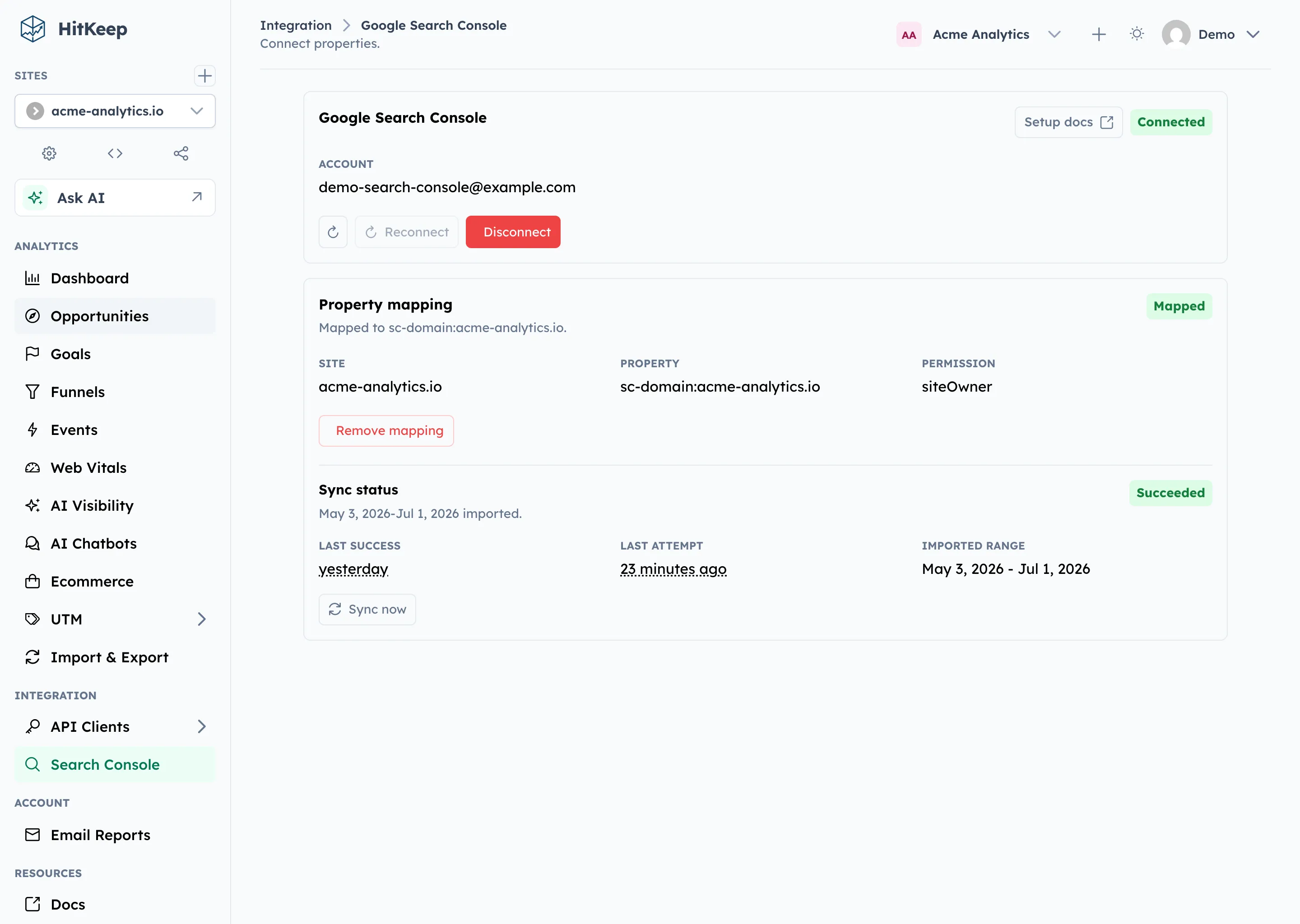Open Acme Analytics team dropdown
The width and height of the screenshot is (1300, 924).
[979, 35]
